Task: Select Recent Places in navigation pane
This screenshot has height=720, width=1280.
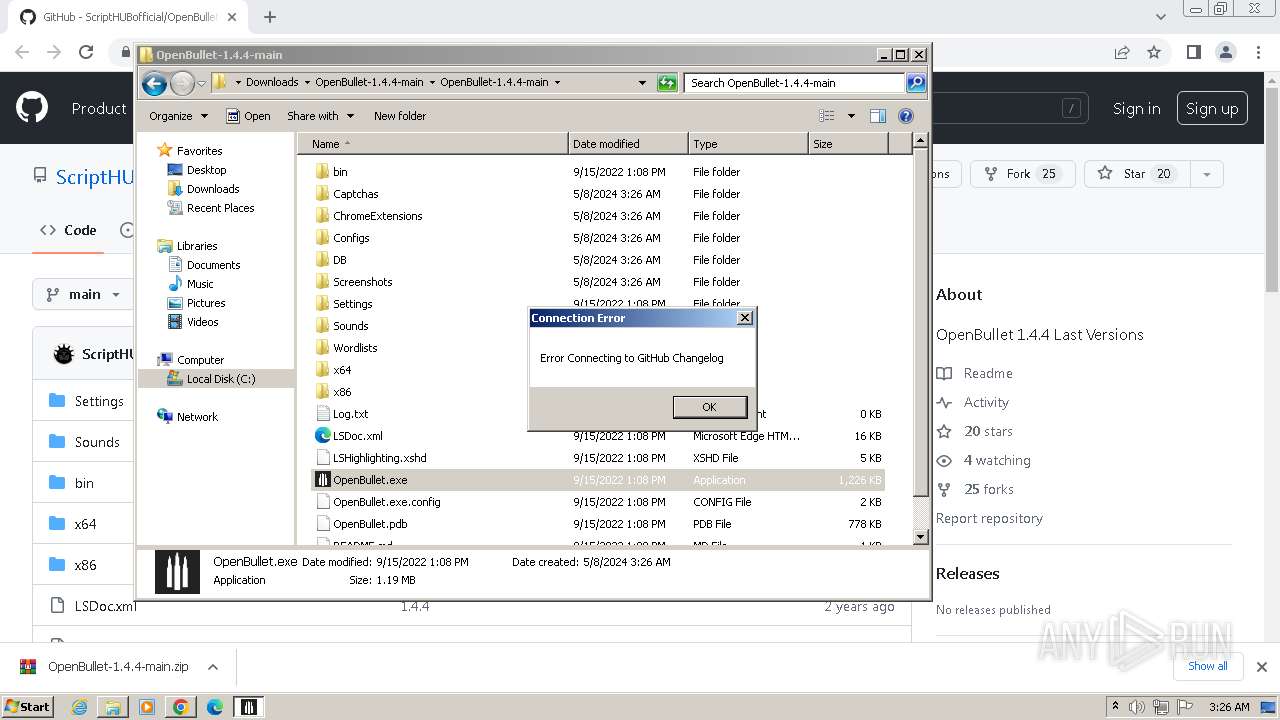Action: [x=220, y=208]
